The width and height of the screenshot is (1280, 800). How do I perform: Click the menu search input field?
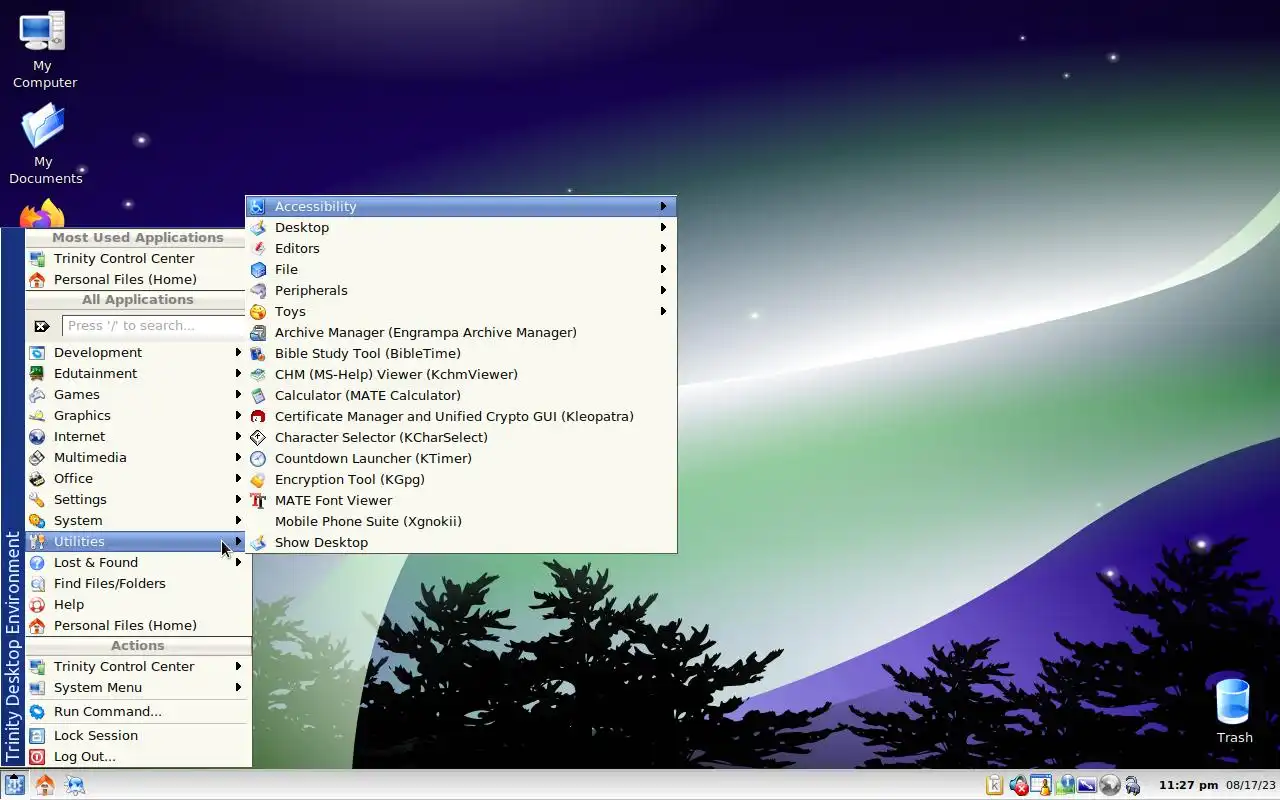[x=154, y=326]
